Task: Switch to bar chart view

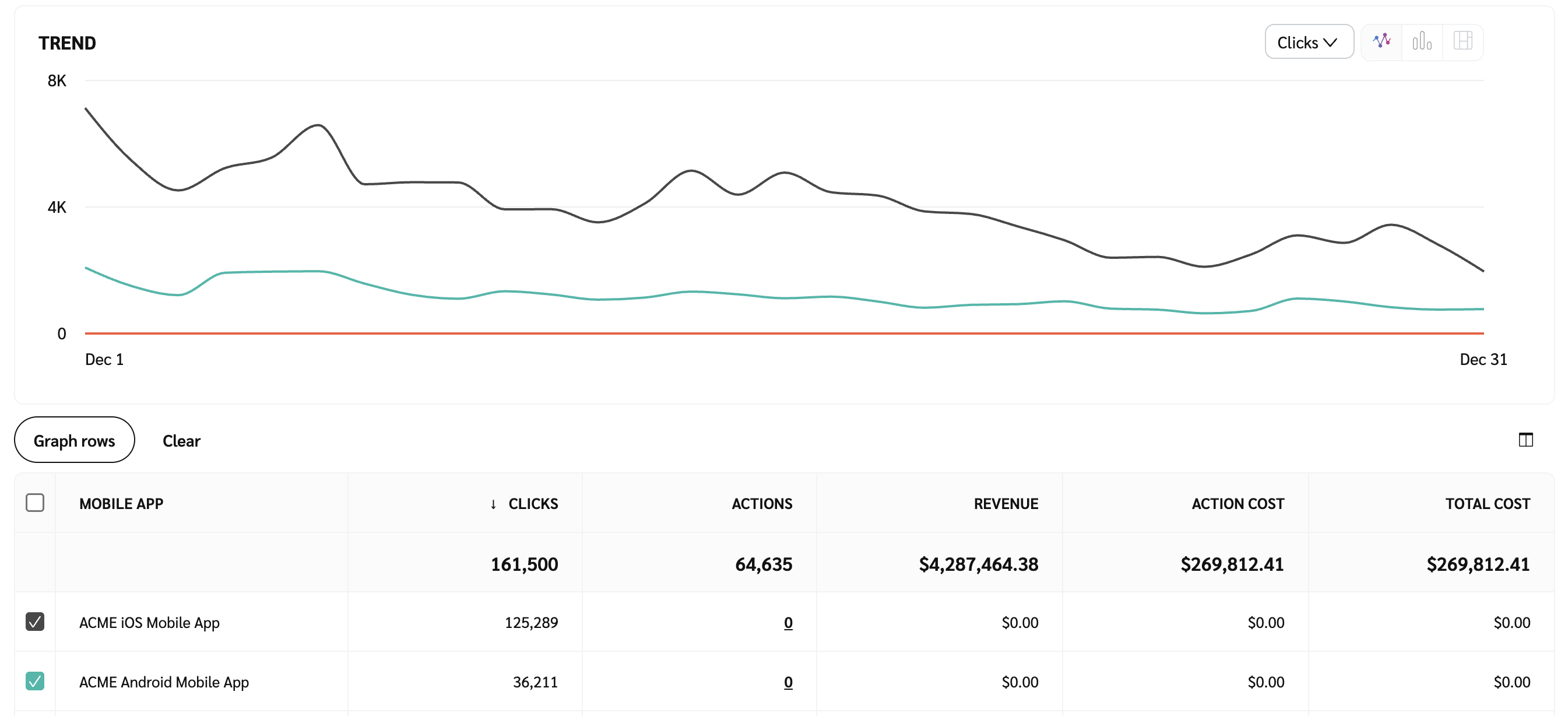Action: click(1422, 41)
